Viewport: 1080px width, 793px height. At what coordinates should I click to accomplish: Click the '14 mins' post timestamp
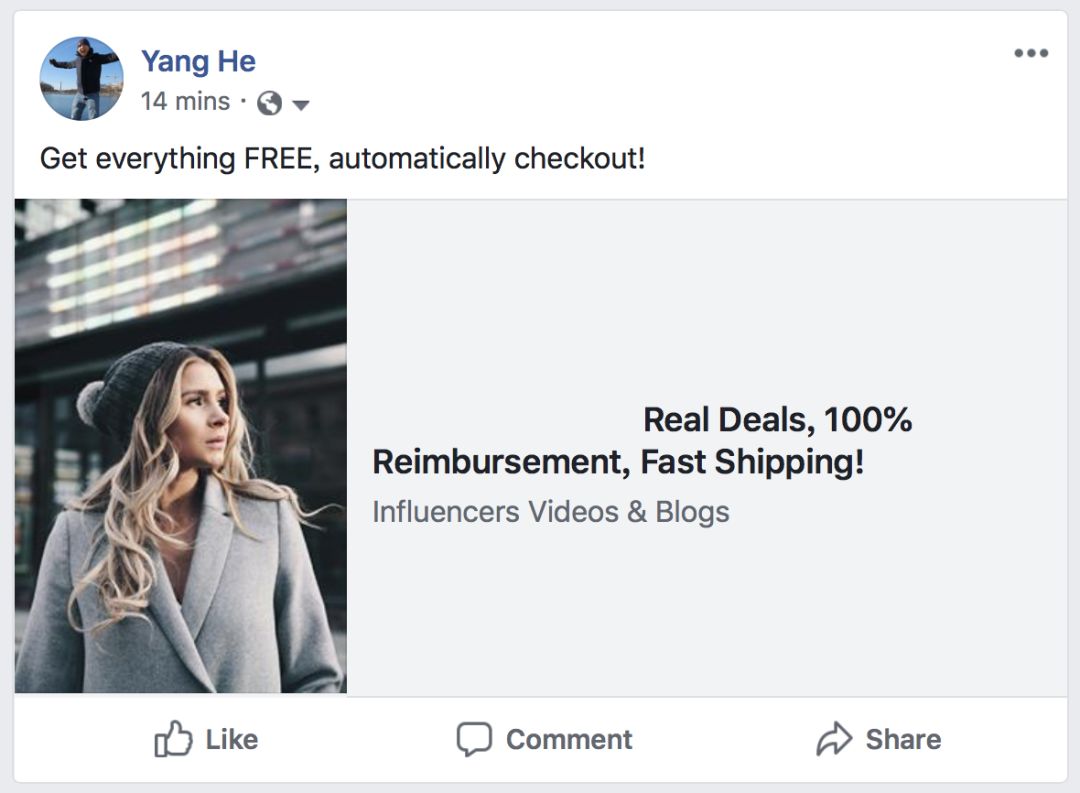[185, 101]
